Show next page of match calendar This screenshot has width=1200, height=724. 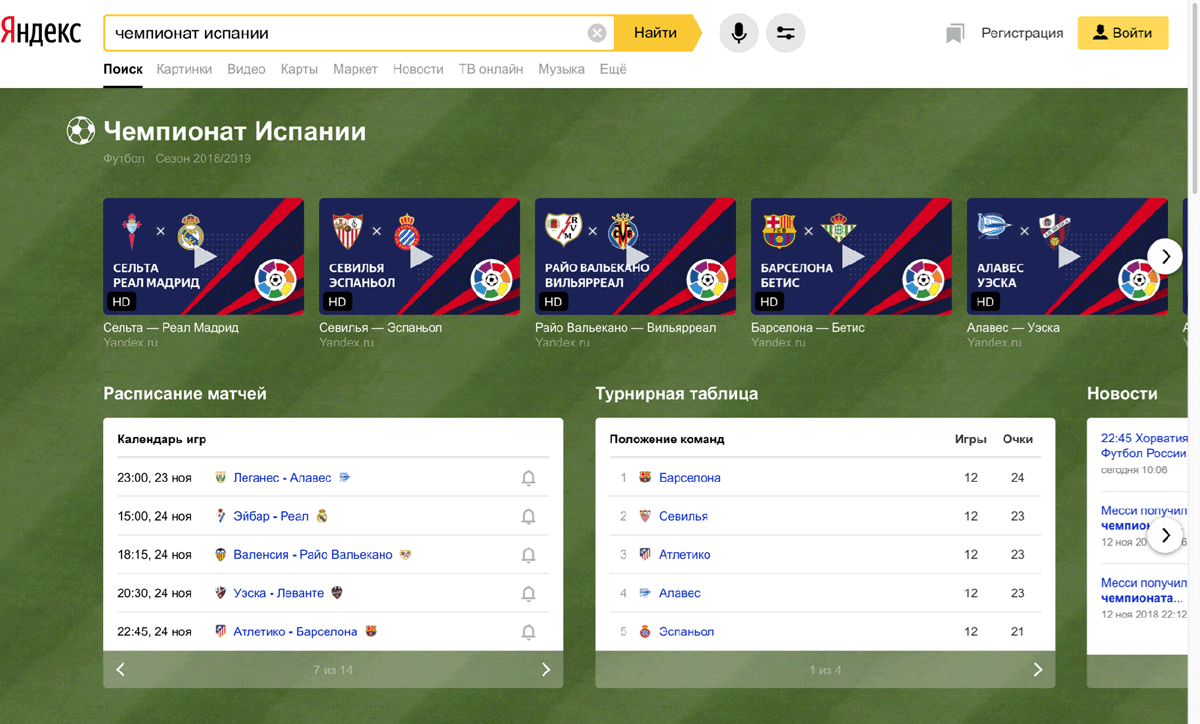(x=546, y=670)
